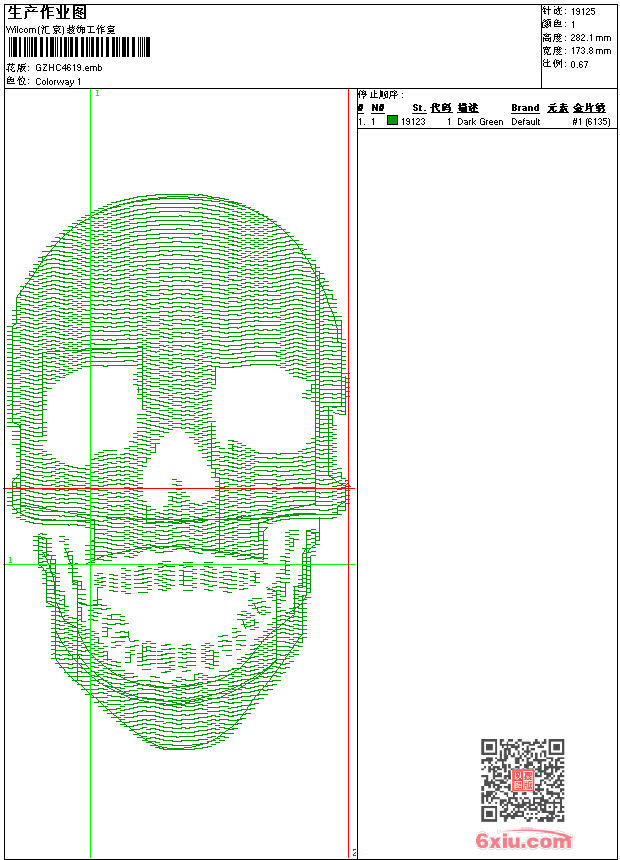Click the red seal in QR code center

coord(522,780)
